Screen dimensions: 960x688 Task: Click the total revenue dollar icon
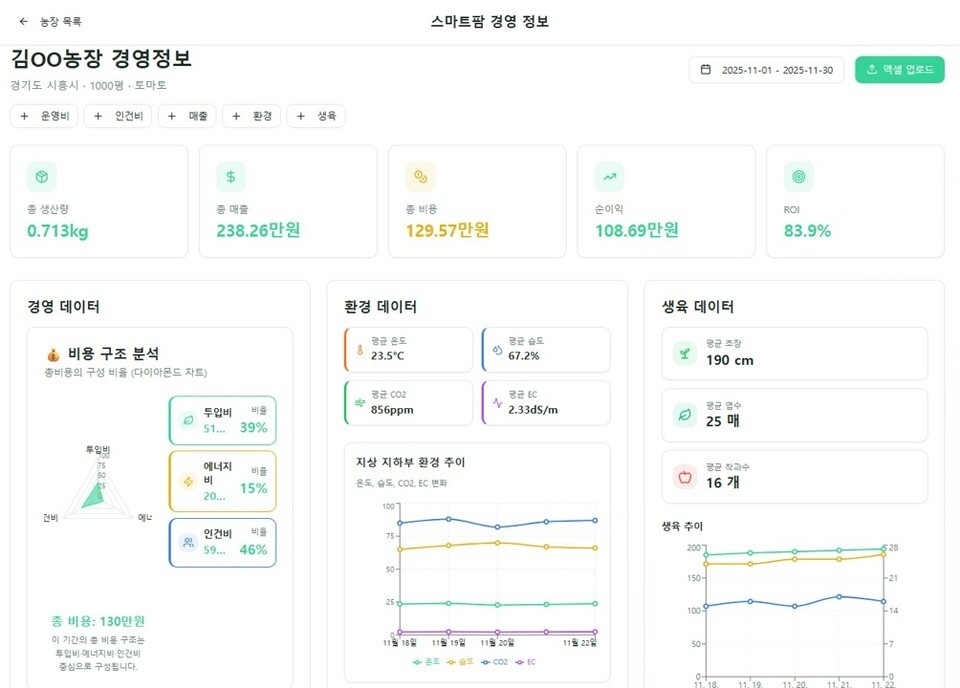click(x=231, y=177)
